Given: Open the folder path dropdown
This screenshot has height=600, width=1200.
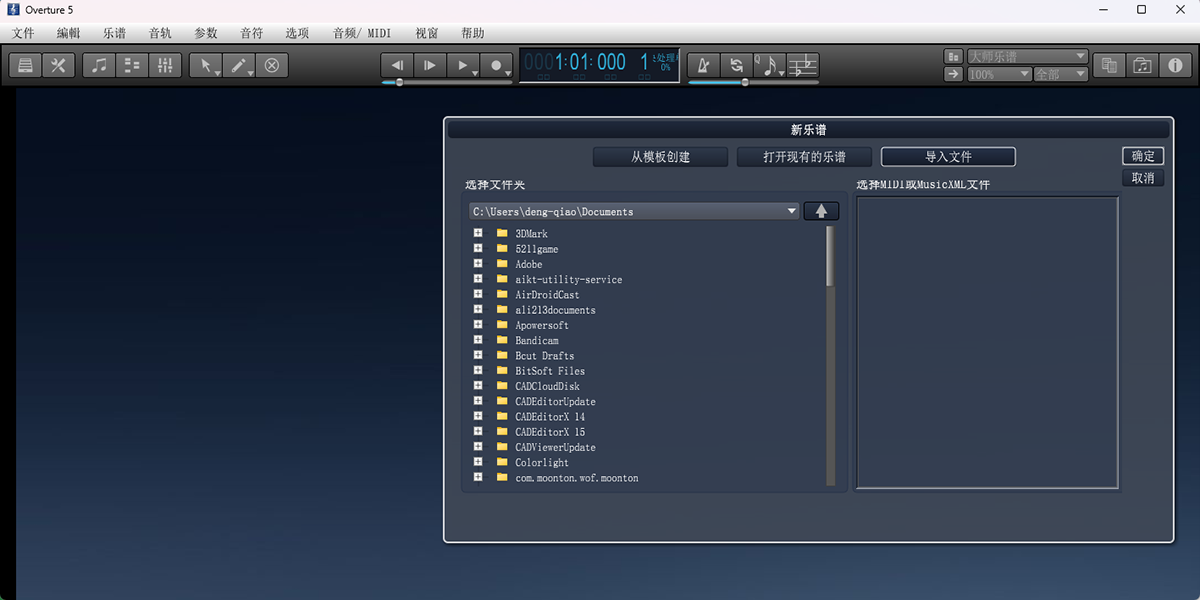Looking at the screenshot, I should [792, 211].
